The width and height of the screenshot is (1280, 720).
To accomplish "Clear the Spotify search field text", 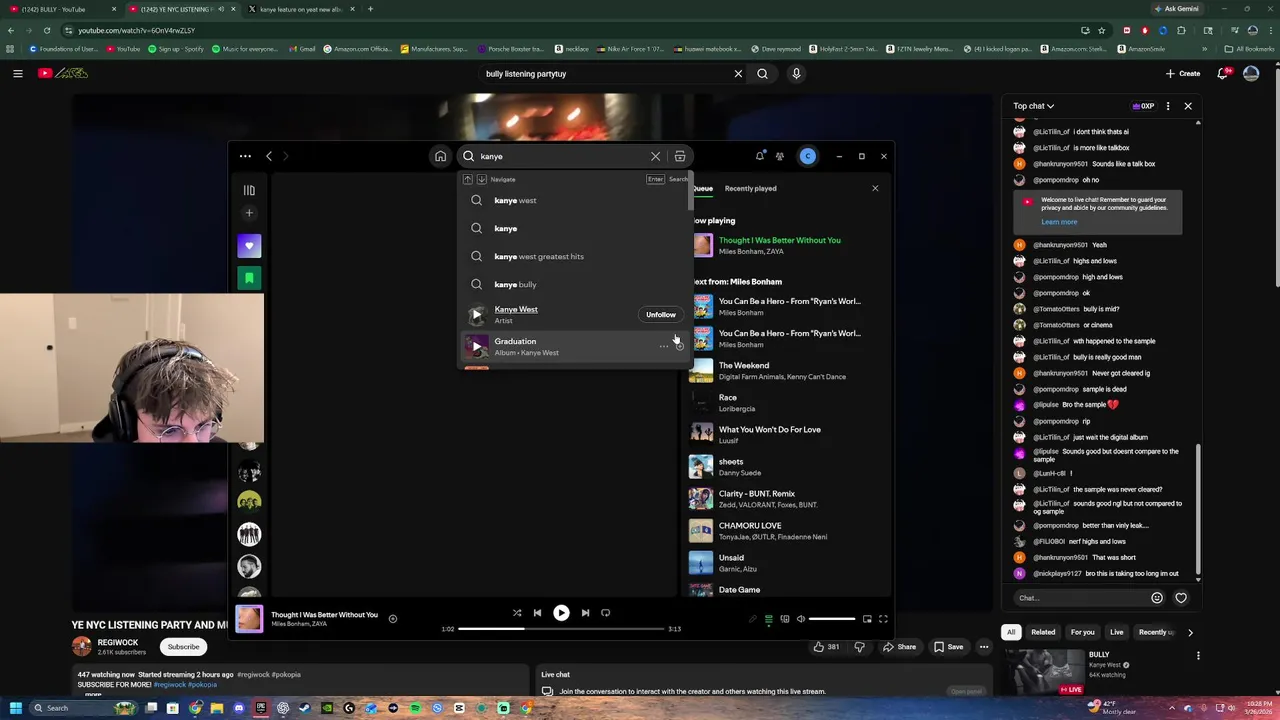I will [655, 156].
